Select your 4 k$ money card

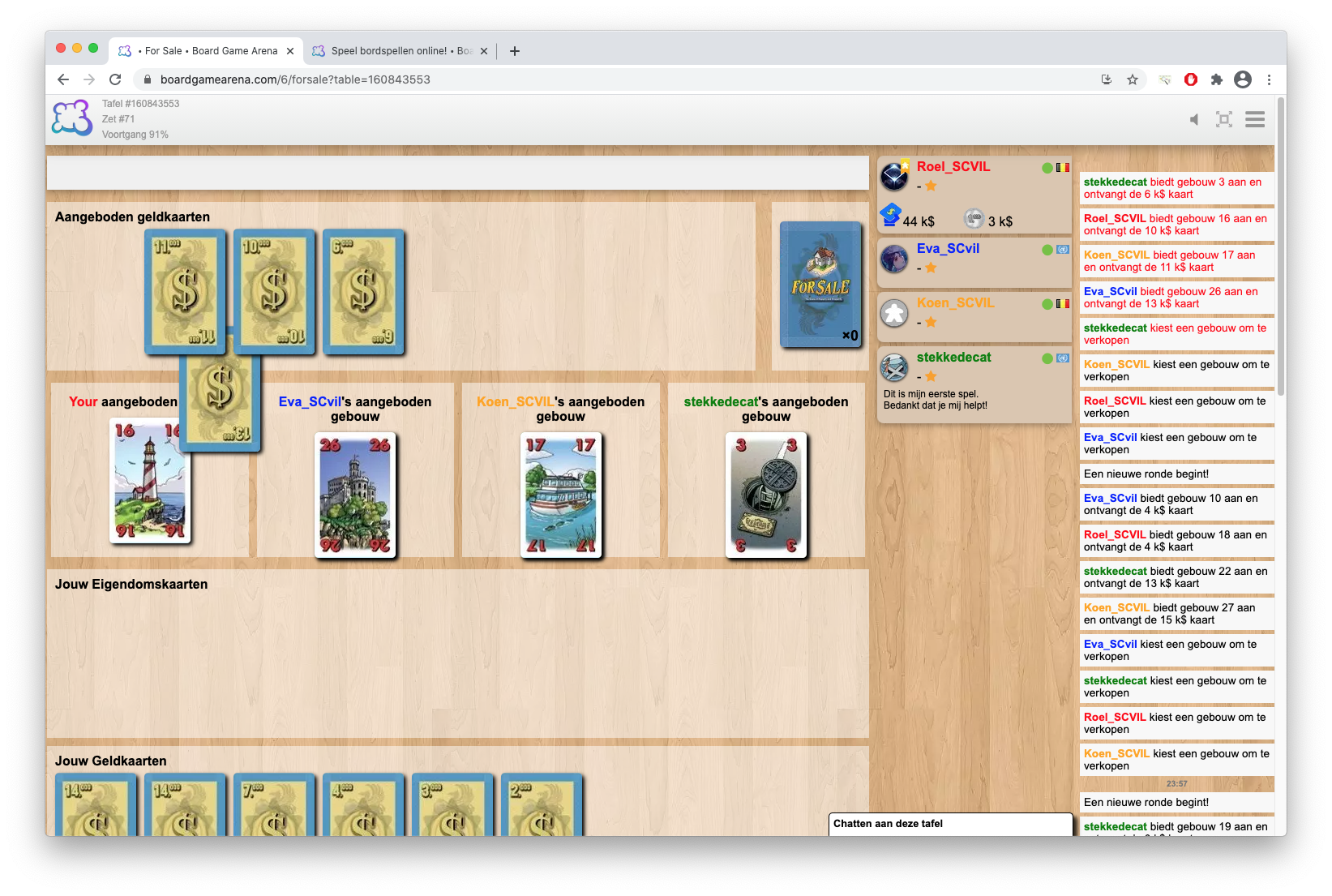(363, 805)
